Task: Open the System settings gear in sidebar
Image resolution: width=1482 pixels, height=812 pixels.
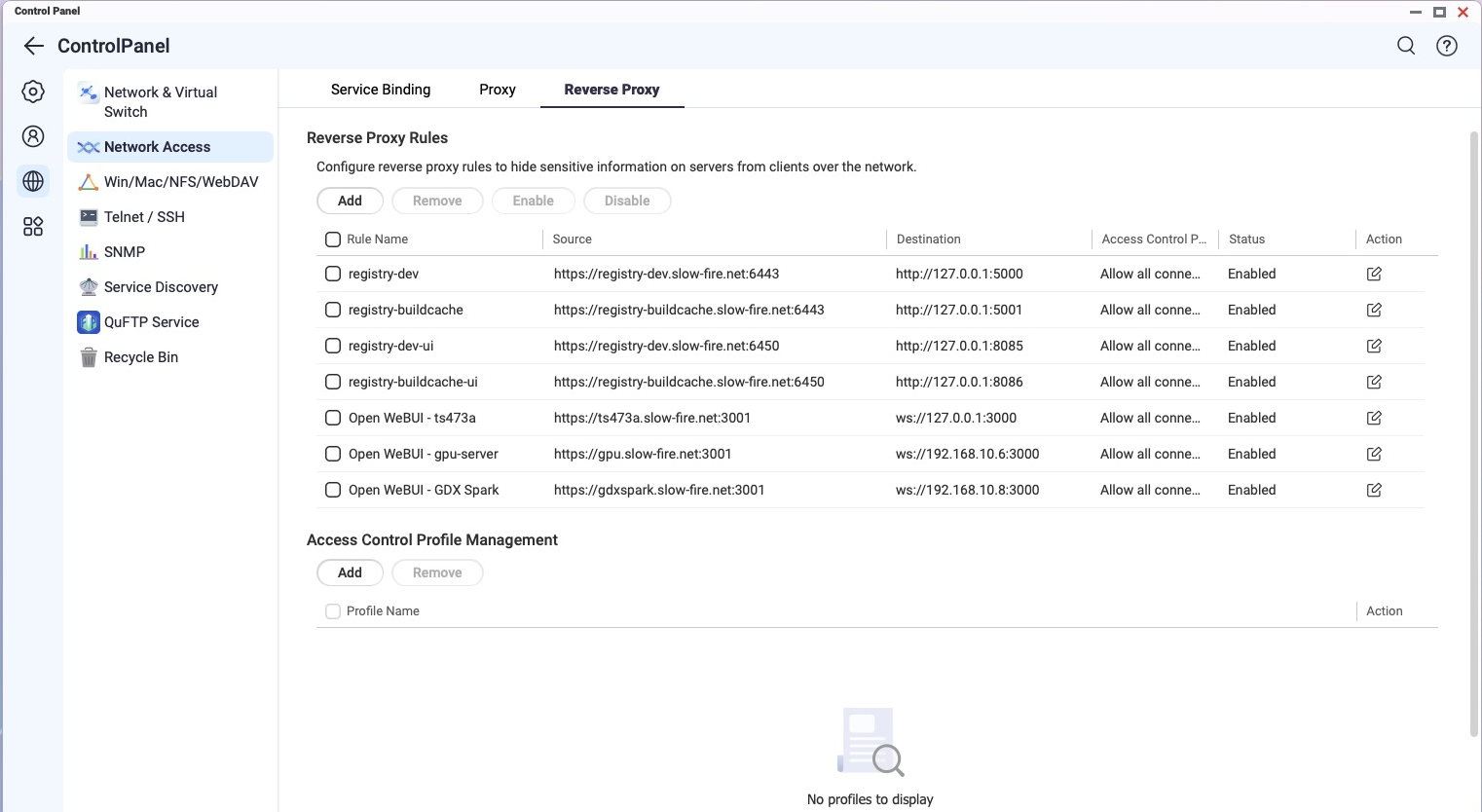Action: click(33, 92)
